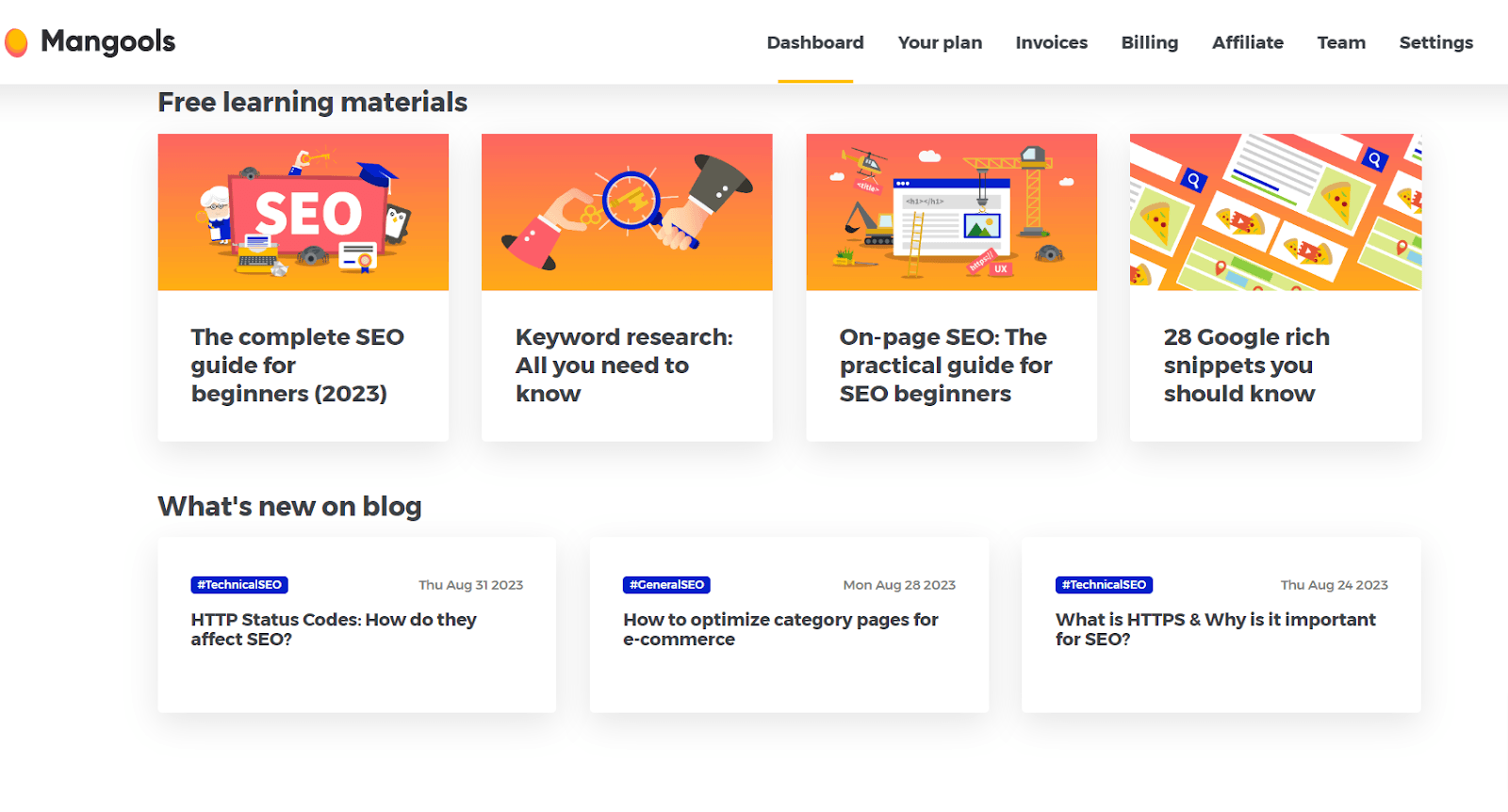Open 'The complete SEO guide for beginners' title
Image resolution: width=1508 pixels, height=812 pixels.
[297, 365]
